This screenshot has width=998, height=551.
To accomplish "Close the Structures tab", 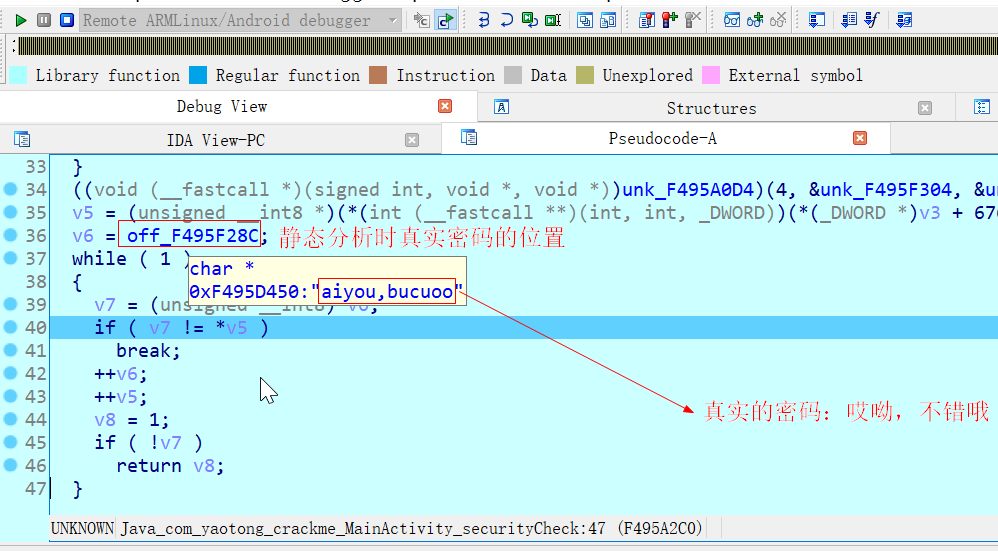I will pos(925,108).
